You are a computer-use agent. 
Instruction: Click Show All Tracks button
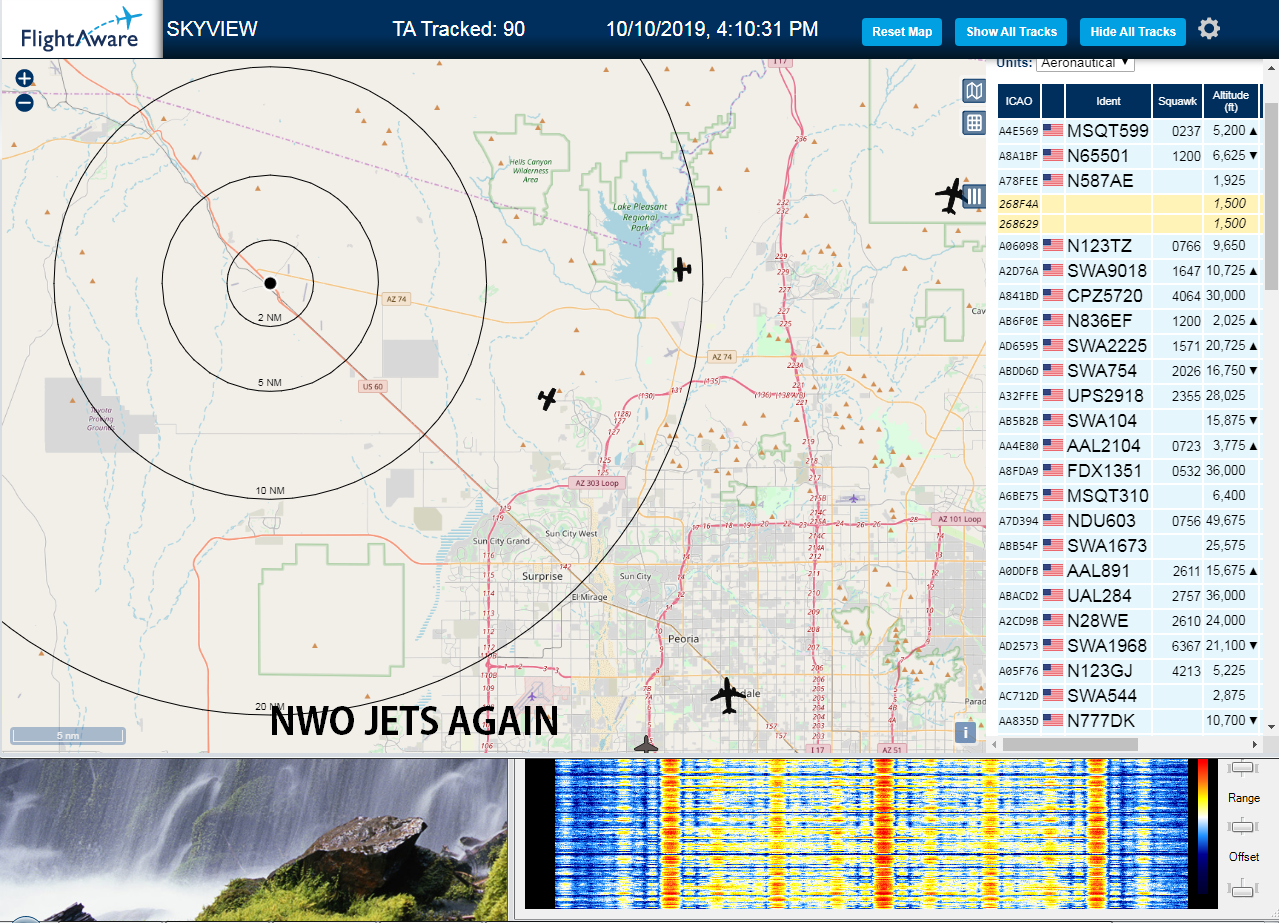[1011, 32]
